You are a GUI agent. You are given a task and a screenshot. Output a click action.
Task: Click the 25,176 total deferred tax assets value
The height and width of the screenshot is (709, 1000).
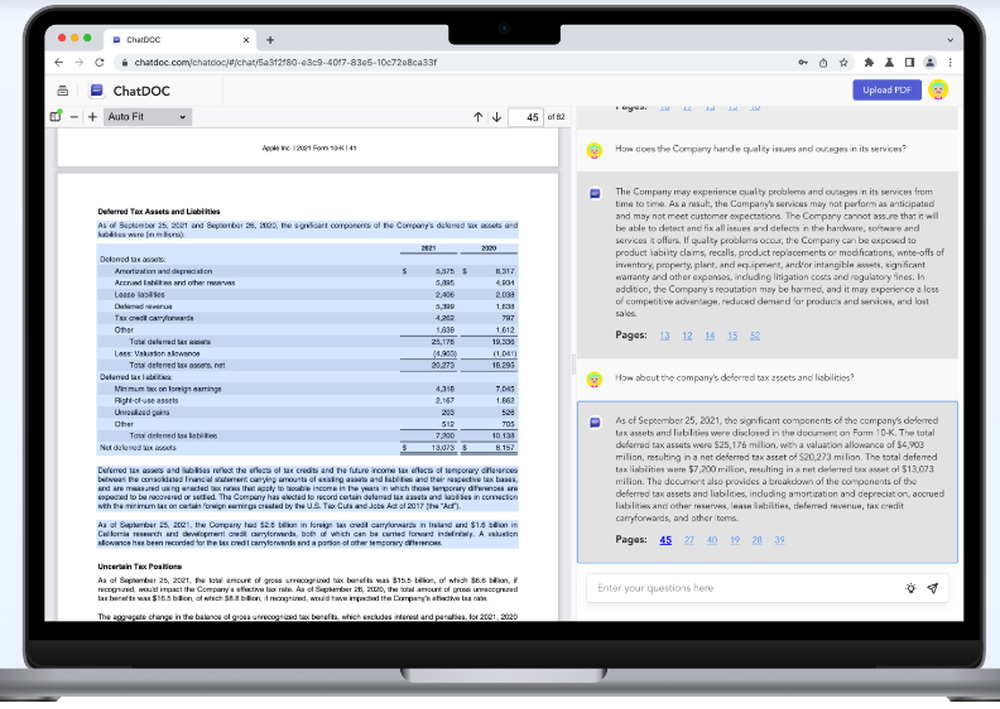443,342
